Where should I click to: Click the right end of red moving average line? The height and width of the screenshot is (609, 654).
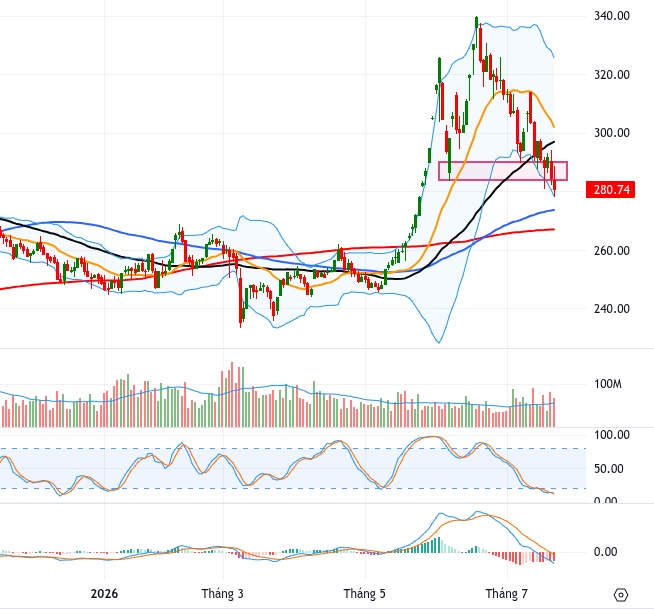tap(553, 229)
